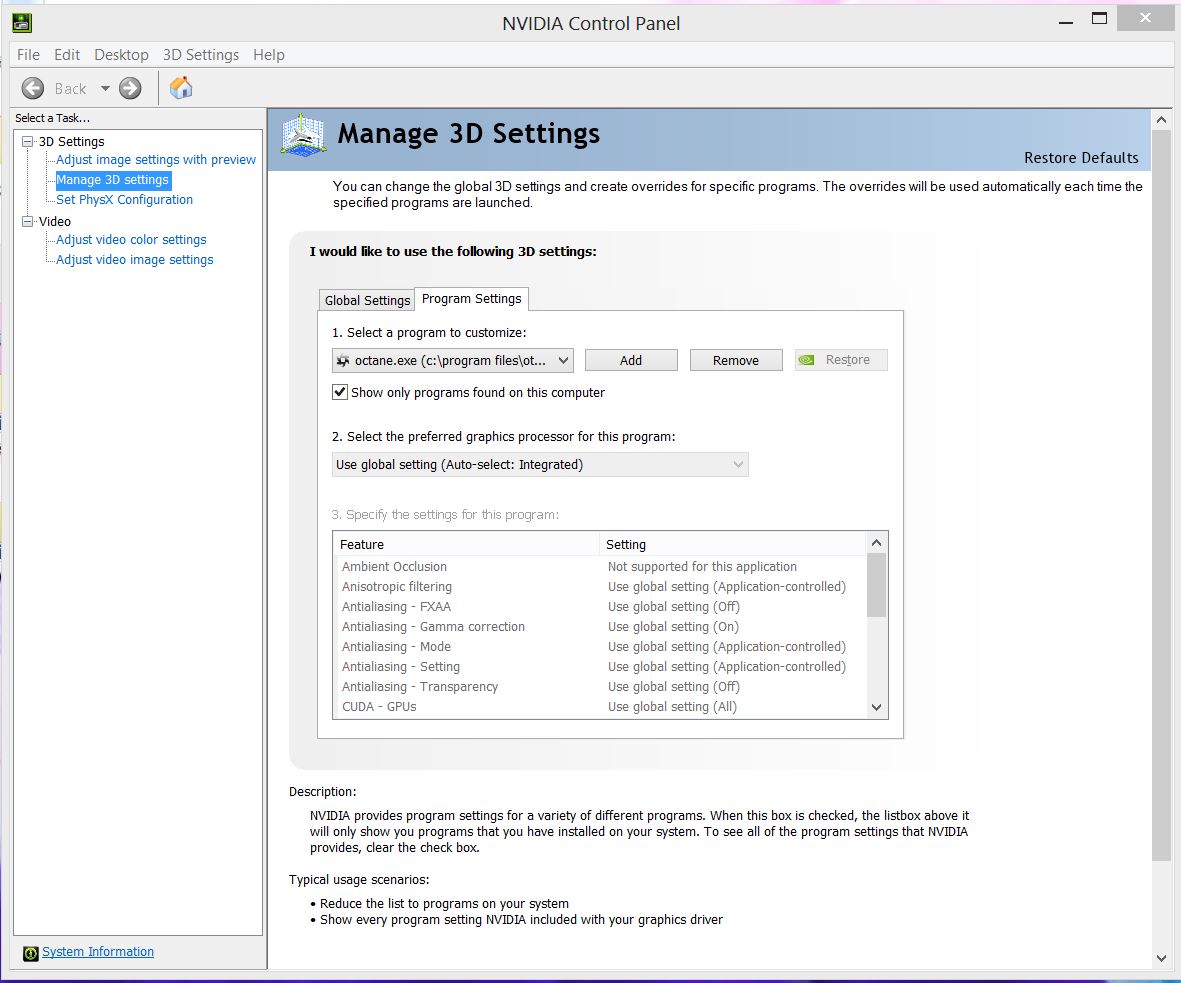This screenshot has height=983, width=1181.
Task: Click the Setting column header
Action: pyautogui.click(x=733, y=544)
